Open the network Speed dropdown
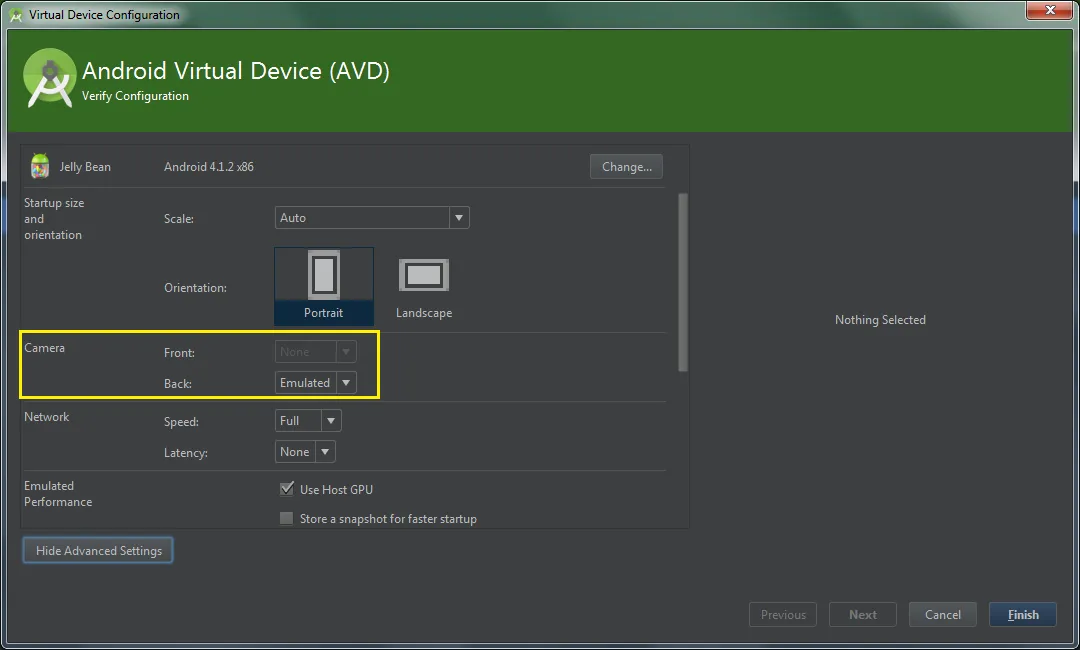The height and width of the screenshot is (650, 1080). tap(308, 421)
